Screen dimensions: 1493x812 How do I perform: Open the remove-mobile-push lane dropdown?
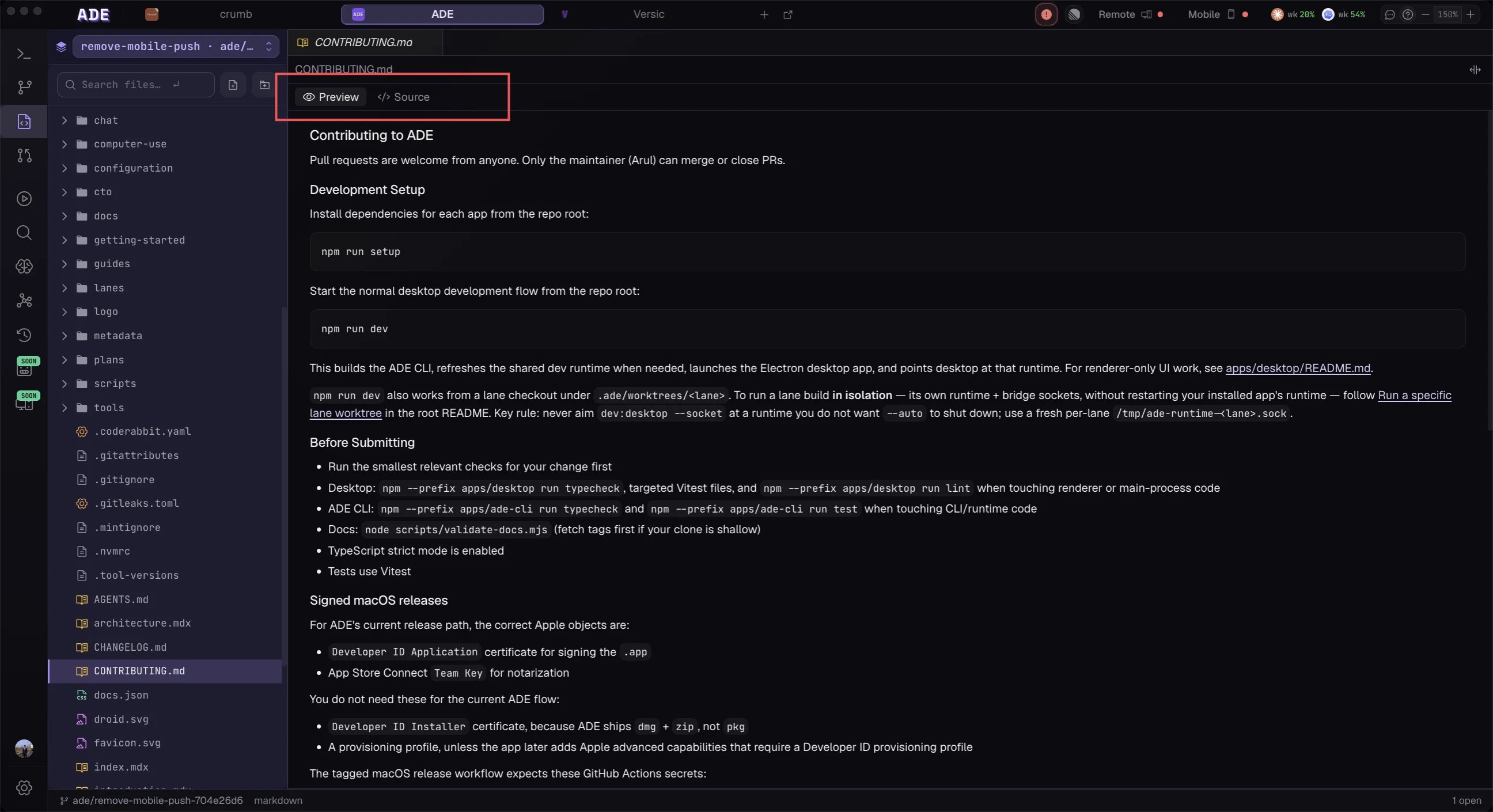tap(176, 47)
